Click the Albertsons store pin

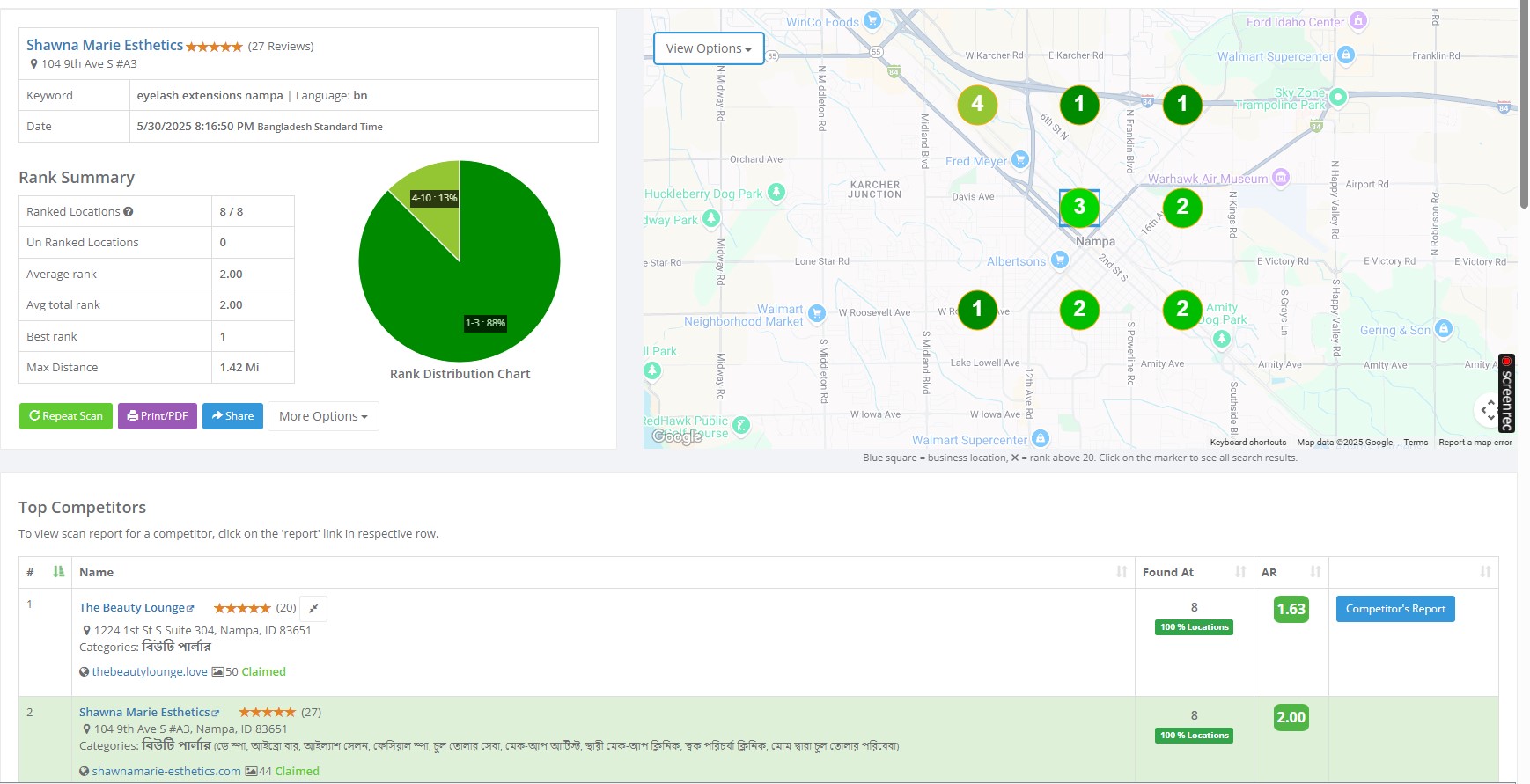[1060, 260]
